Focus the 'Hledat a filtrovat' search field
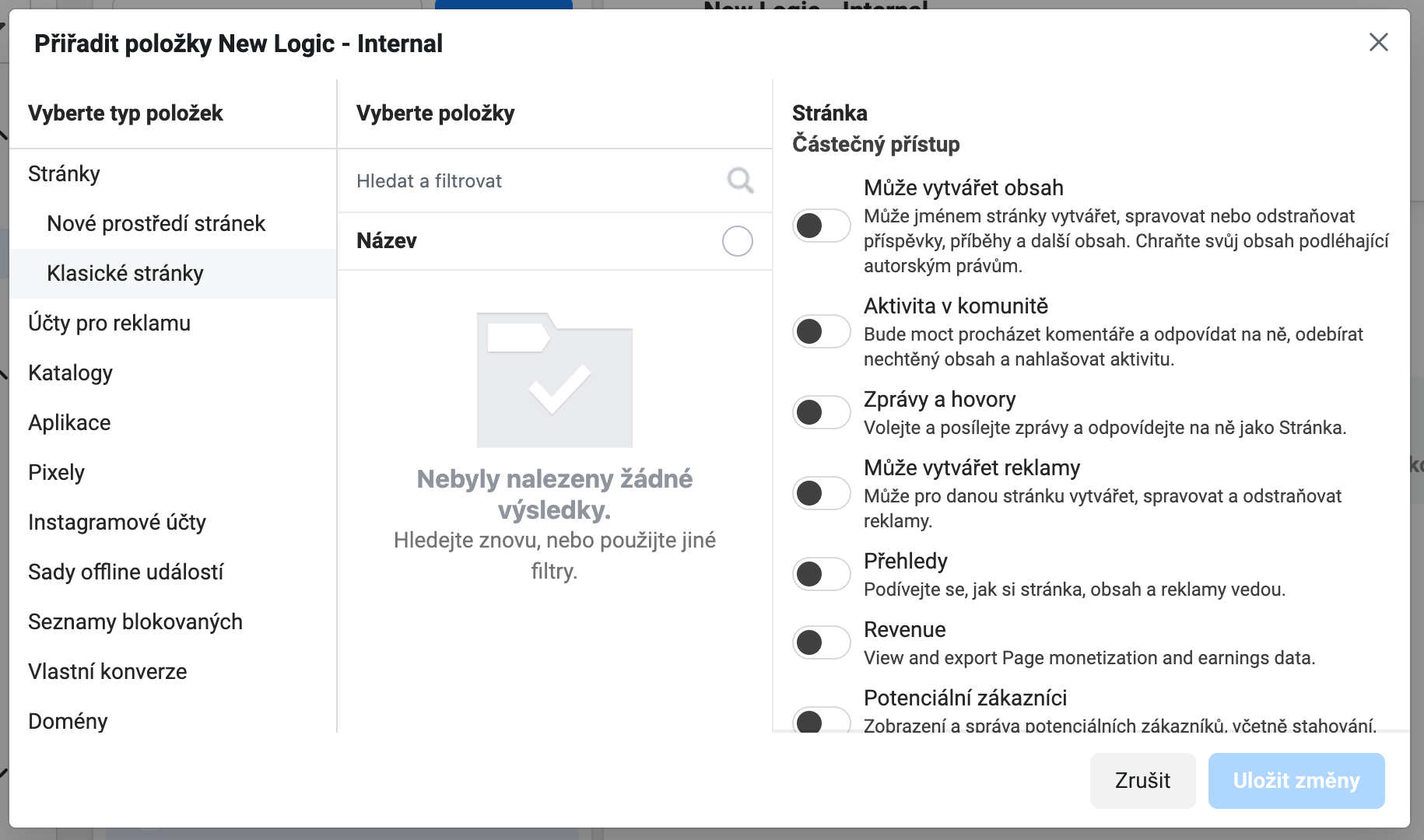Viewport: 1424px width, 840px height. pyautogui.click(x=529, y=181)
